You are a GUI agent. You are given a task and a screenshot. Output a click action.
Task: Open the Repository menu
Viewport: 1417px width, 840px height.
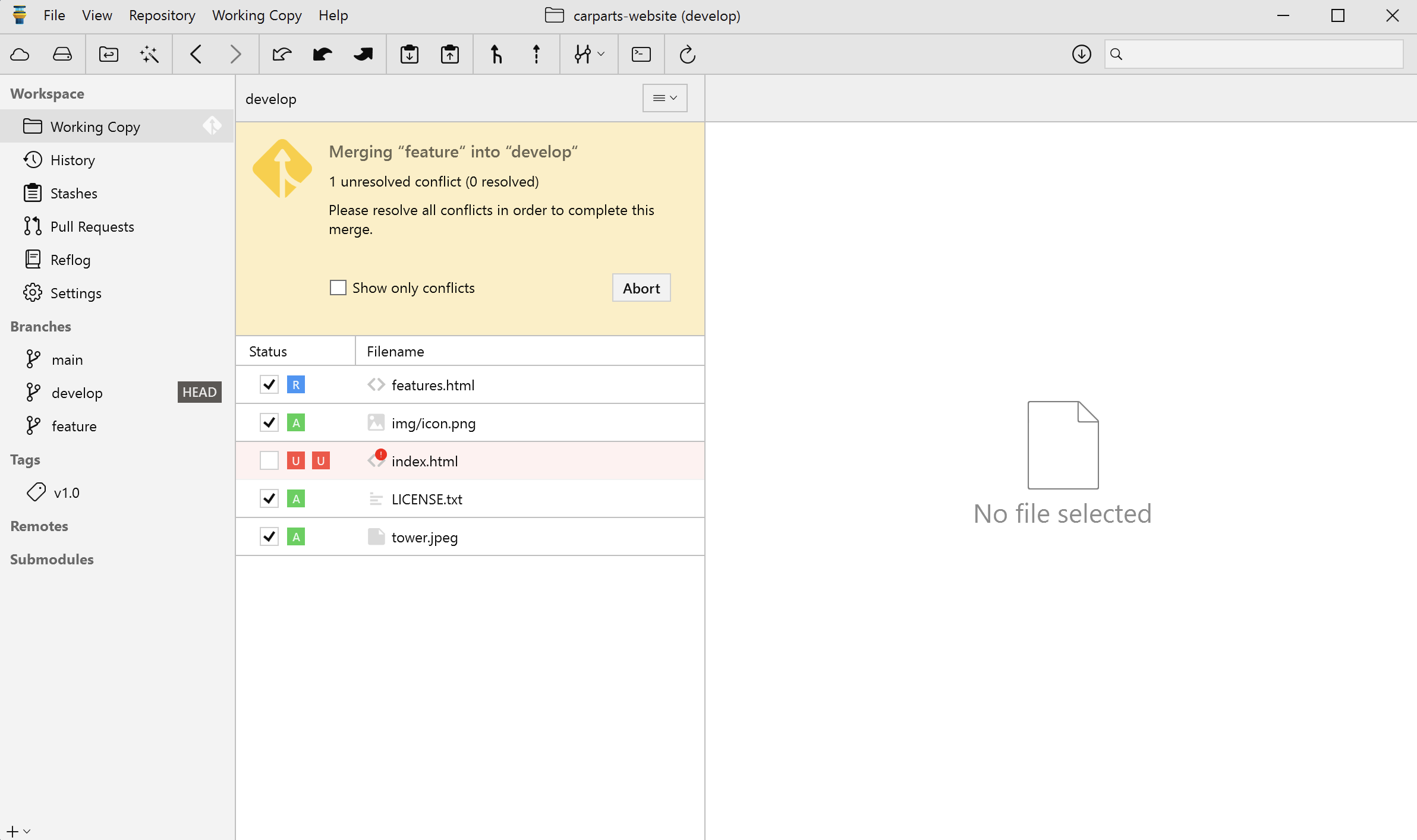click(162, 15)
